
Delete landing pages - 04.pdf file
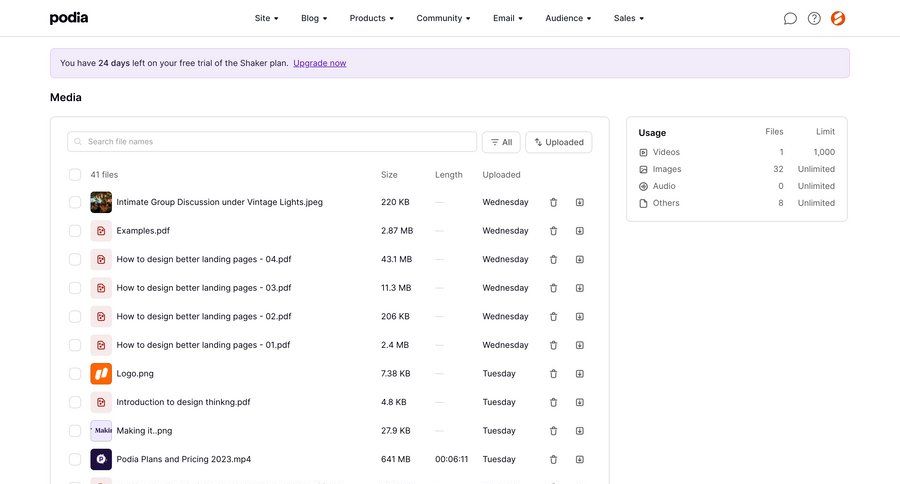click(x=553, y=260)
